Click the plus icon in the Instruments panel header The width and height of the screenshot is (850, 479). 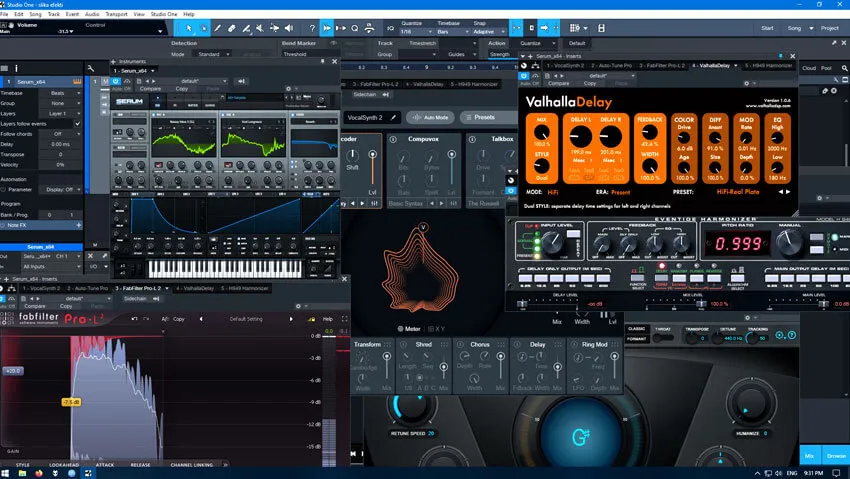113,62
